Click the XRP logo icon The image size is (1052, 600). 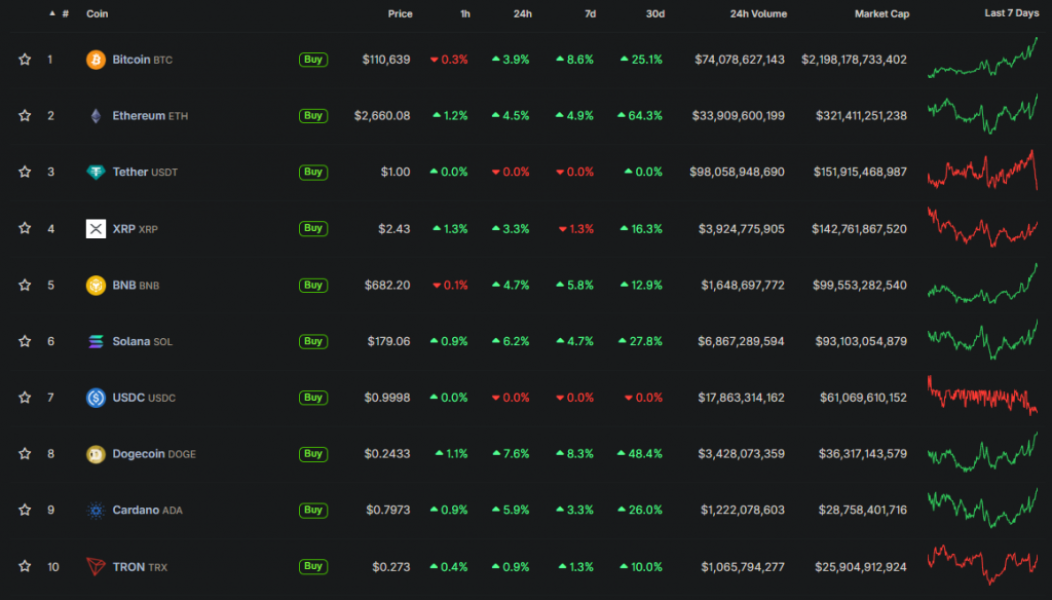[x=95, y=229]
